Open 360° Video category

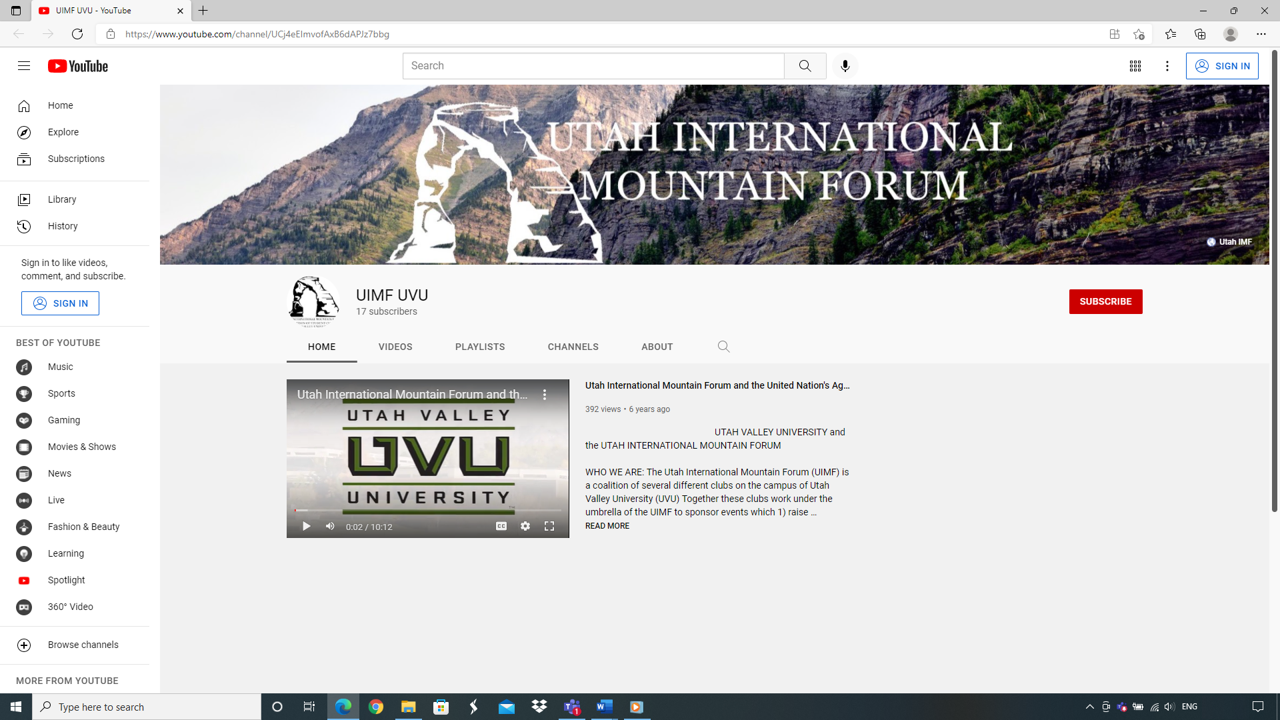pos(75,607)
